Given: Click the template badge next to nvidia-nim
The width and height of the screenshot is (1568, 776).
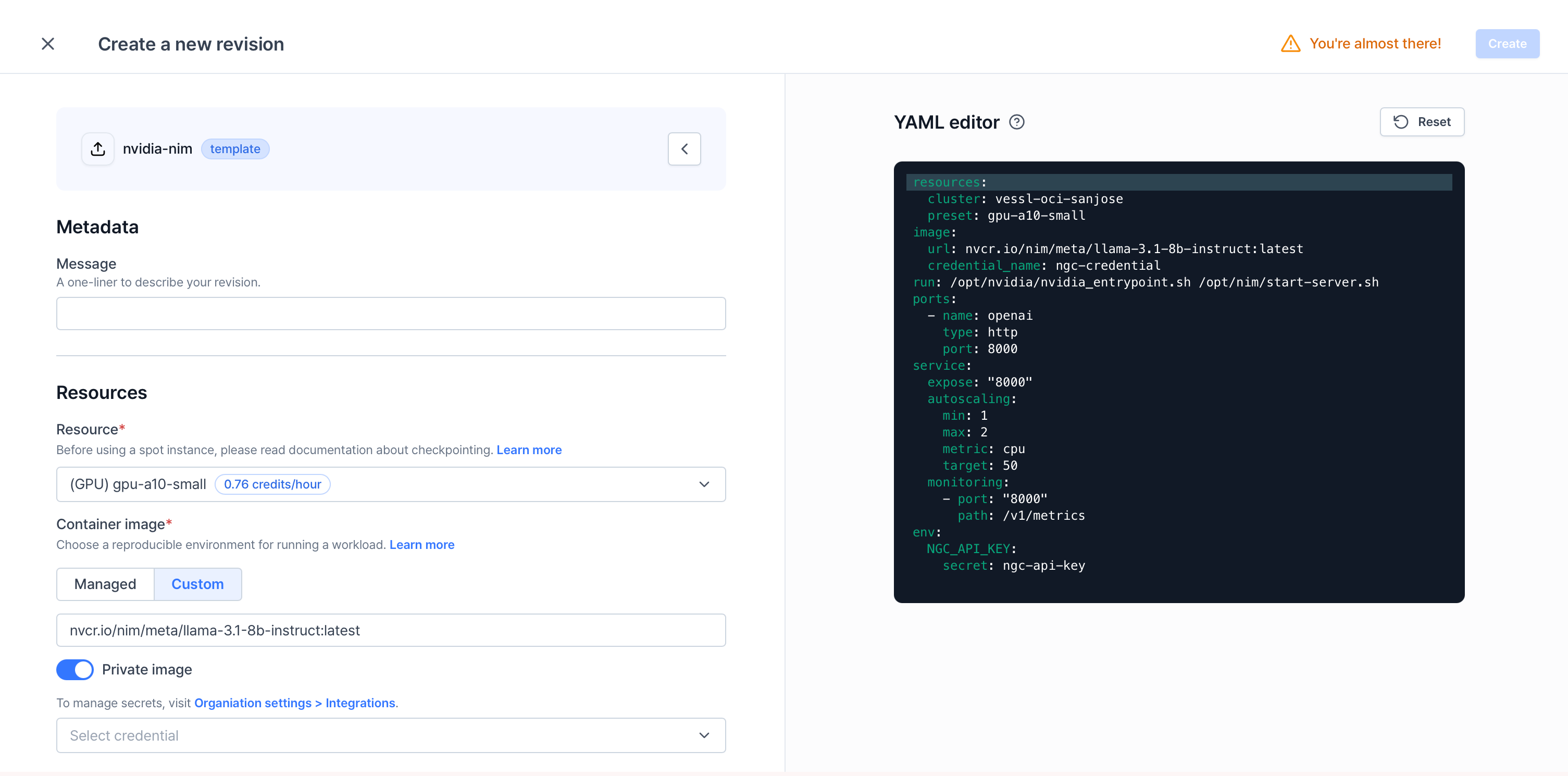Looking at the screenshot, I should [x=235, y=149].
